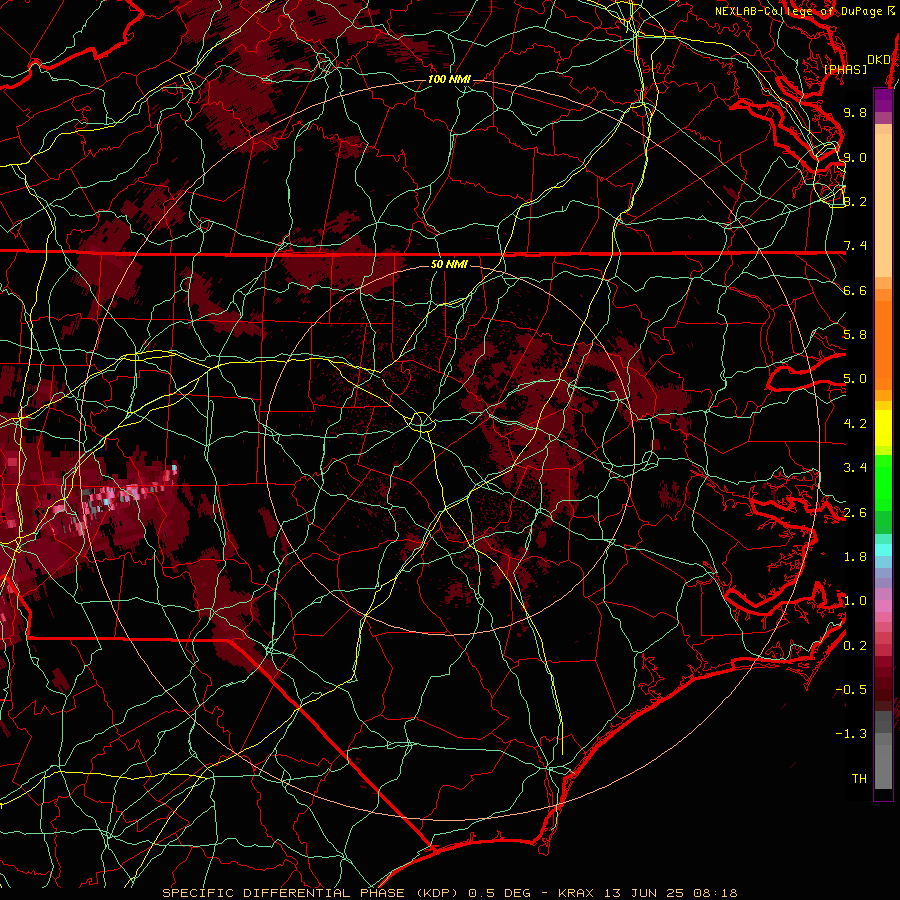The height and width of the screenshot is (900, 900).
Task: Click the 6.6 value on the color scale
Action: [855, 290]
